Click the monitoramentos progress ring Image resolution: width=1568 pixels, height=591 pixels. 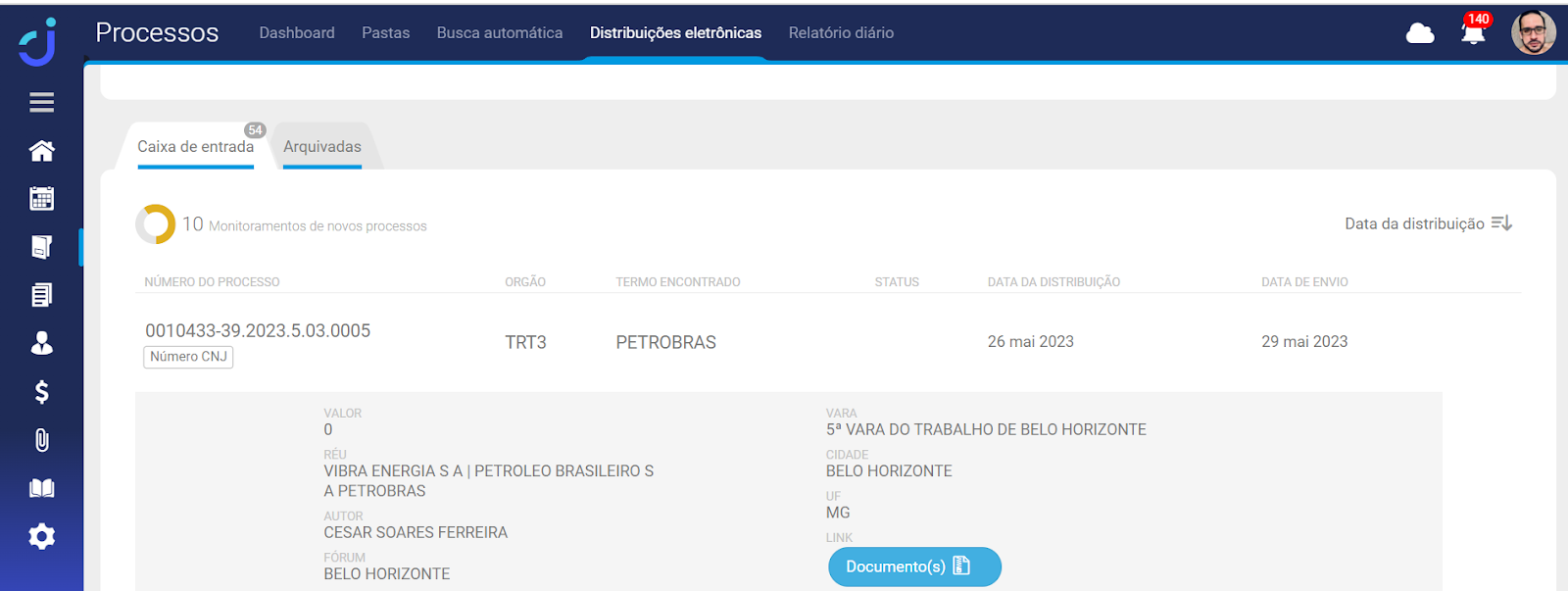pos(155,224)
